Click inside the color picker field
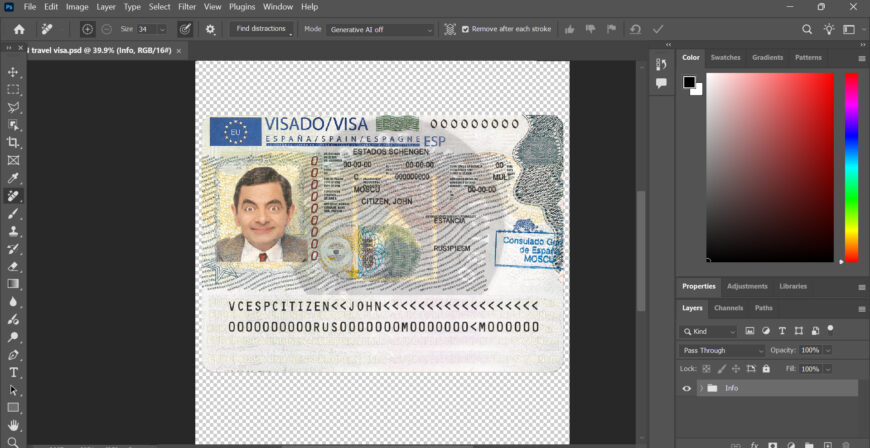The height and width of the screenshot is (448, 870). [x=770, y=167]
